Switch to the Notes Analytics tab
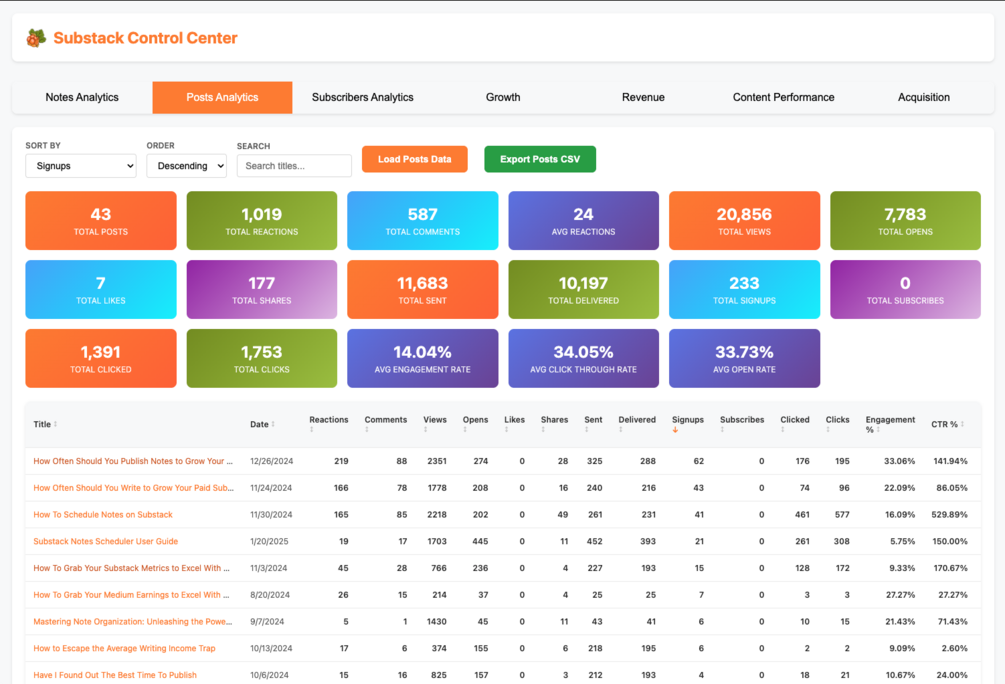The height and width of the screenshot is (684, 1005). pos(82,97)
